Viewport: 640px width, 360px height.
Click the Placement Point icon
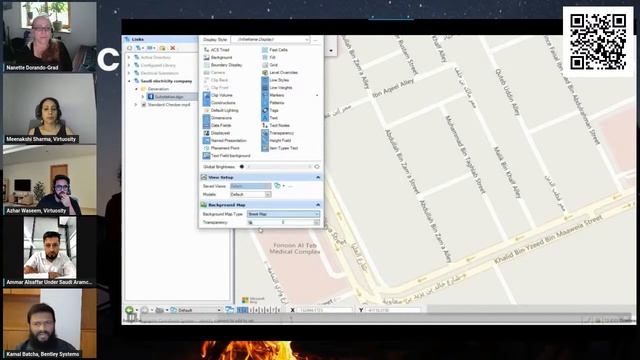point(207,148)
